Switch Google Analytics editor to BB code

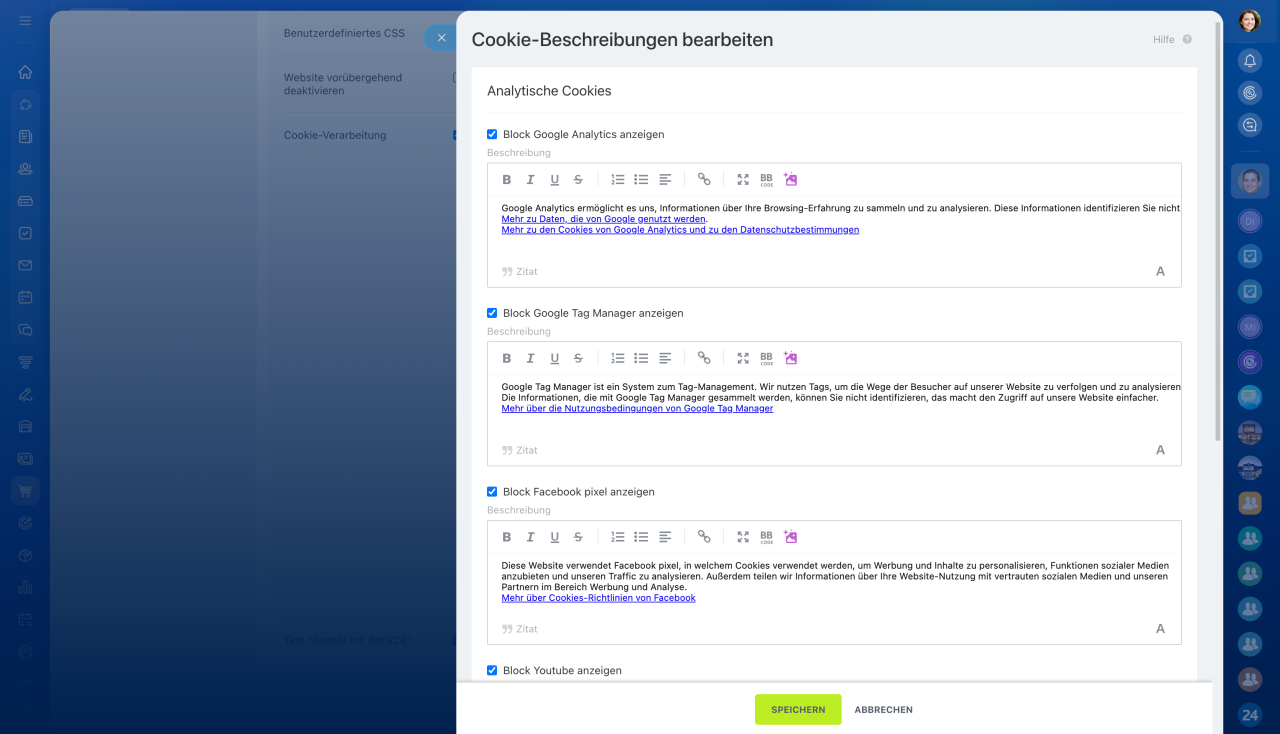tap(767, 180)
